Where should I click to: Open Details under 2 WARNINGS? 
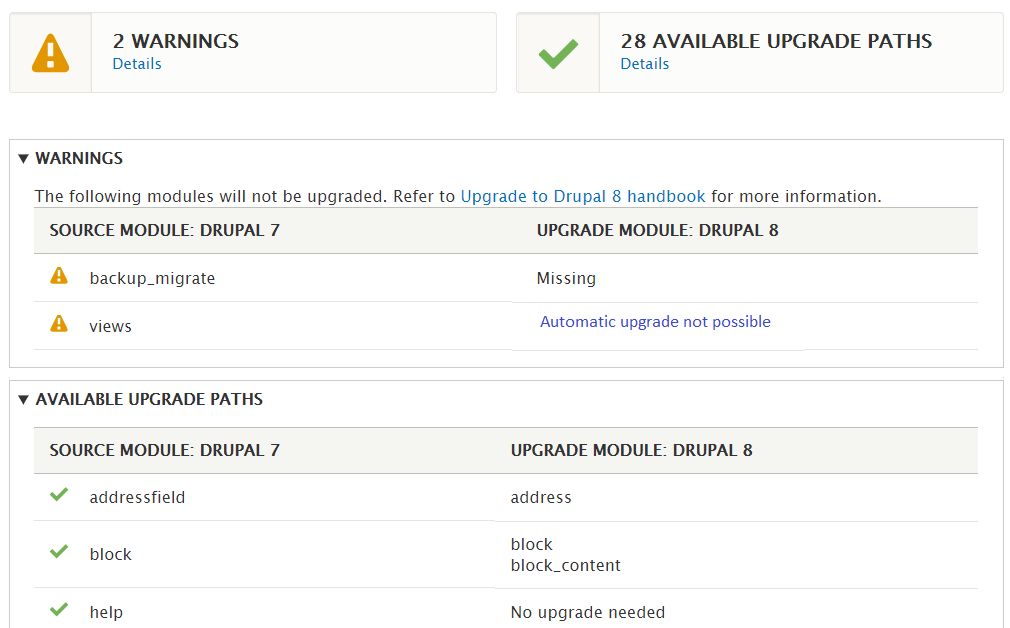tap(136, 63)
